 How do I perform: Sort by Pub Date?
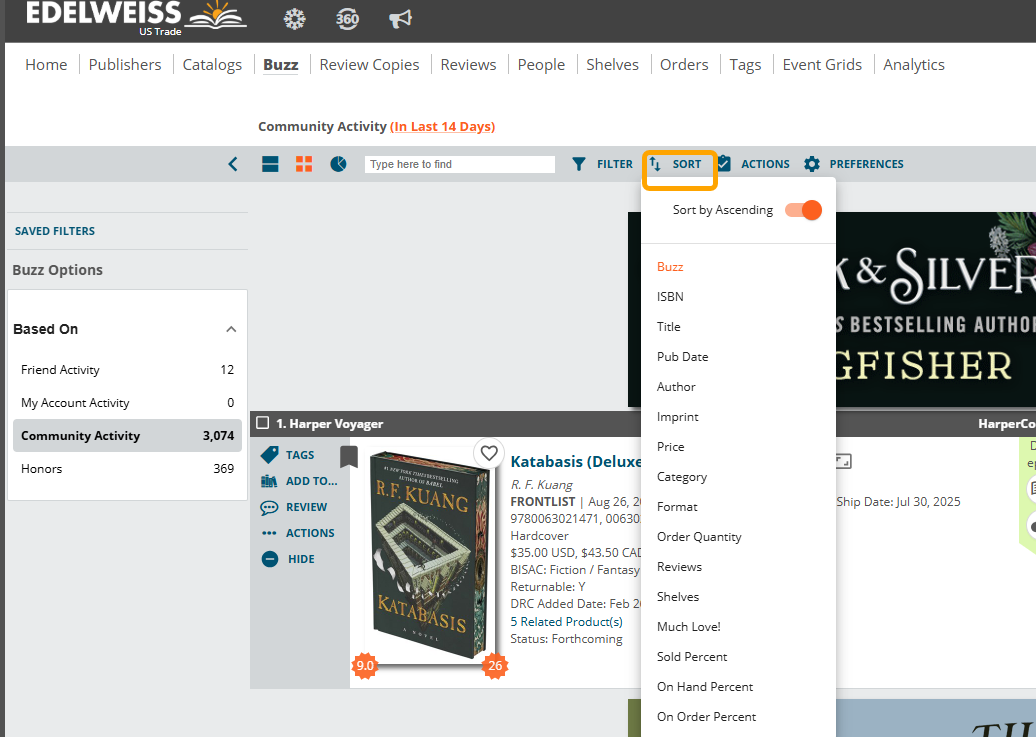point(683,357)
